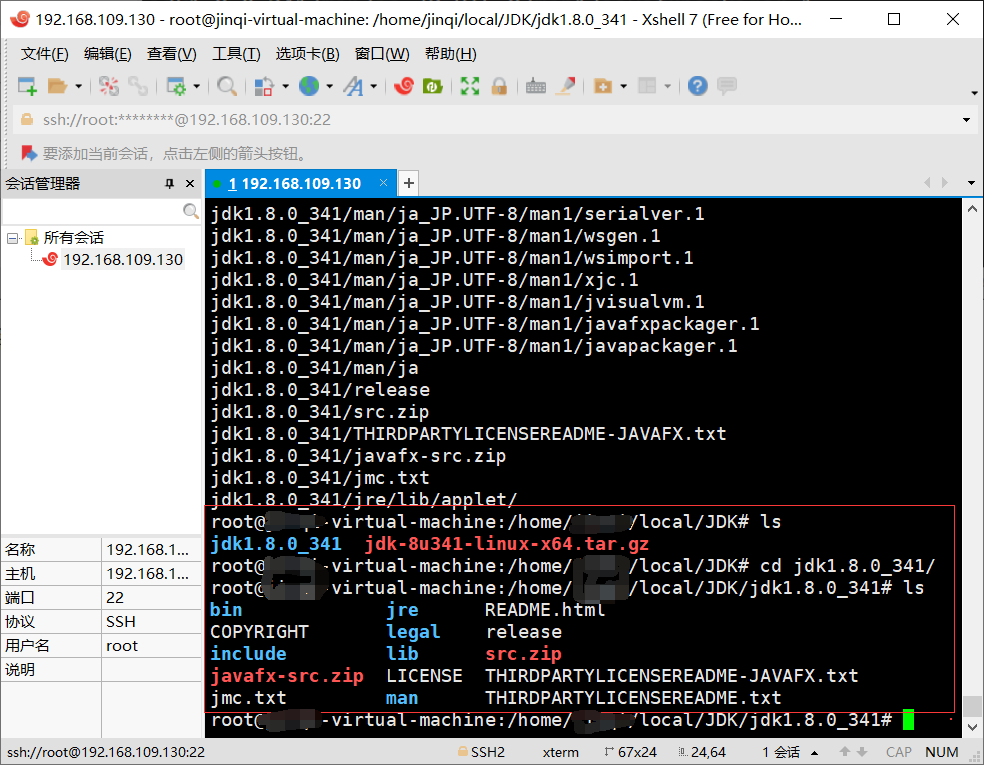Viewport: 984px width, 765px height.
Task: Click the terminal scrollbar up arrow
Action: click(x=972, y=209)
